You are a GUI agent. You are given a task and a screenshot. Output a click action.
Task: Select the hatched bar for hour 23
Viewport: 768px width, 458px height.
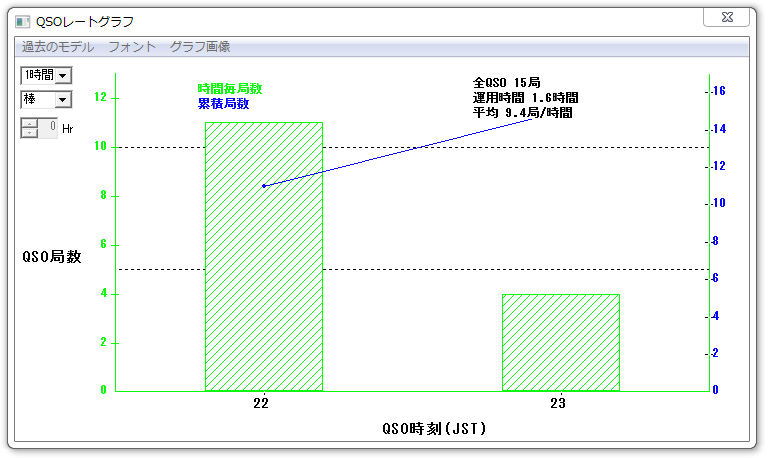tap(561, 342)
